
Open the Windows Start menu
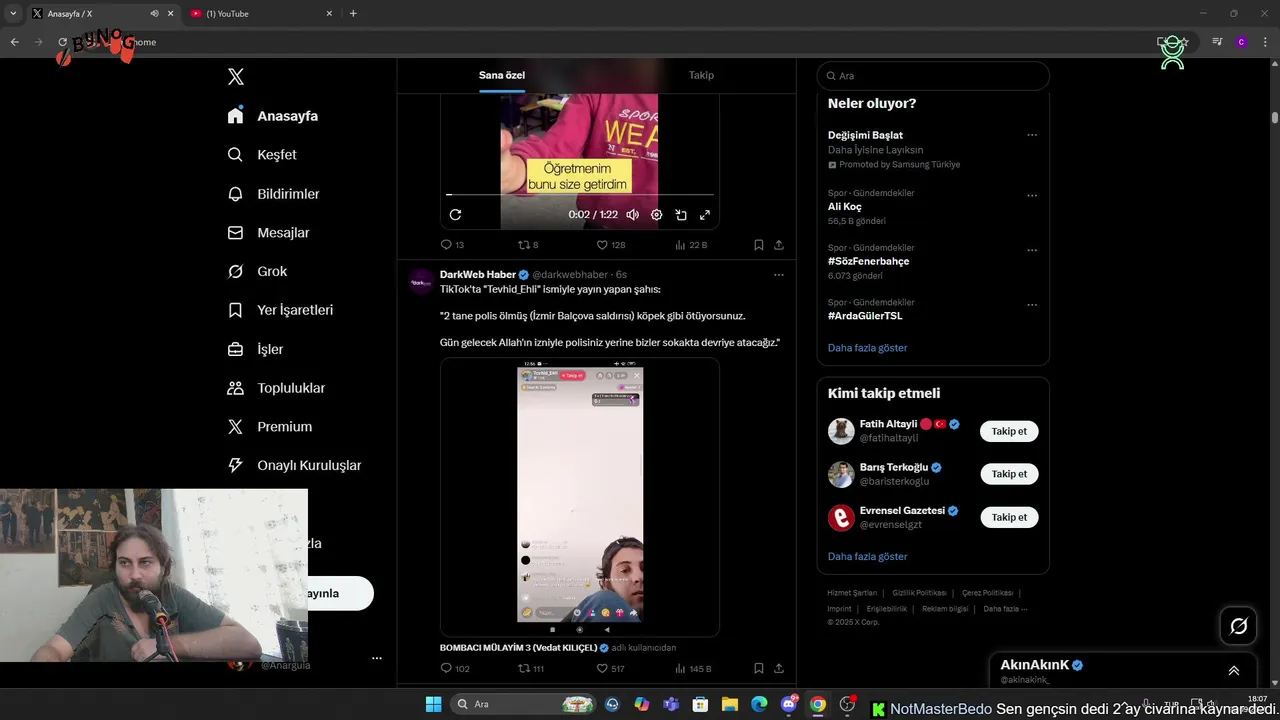click(x=433, y=705)
